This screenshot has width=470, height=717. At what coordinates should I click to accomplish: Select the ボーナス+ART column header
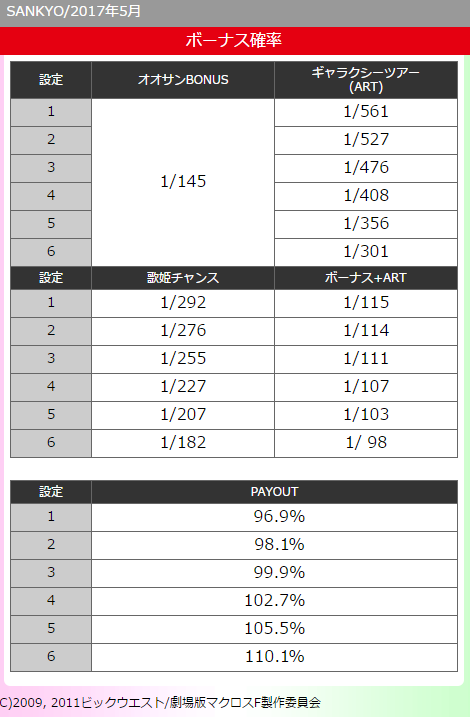tap(366, 278)
